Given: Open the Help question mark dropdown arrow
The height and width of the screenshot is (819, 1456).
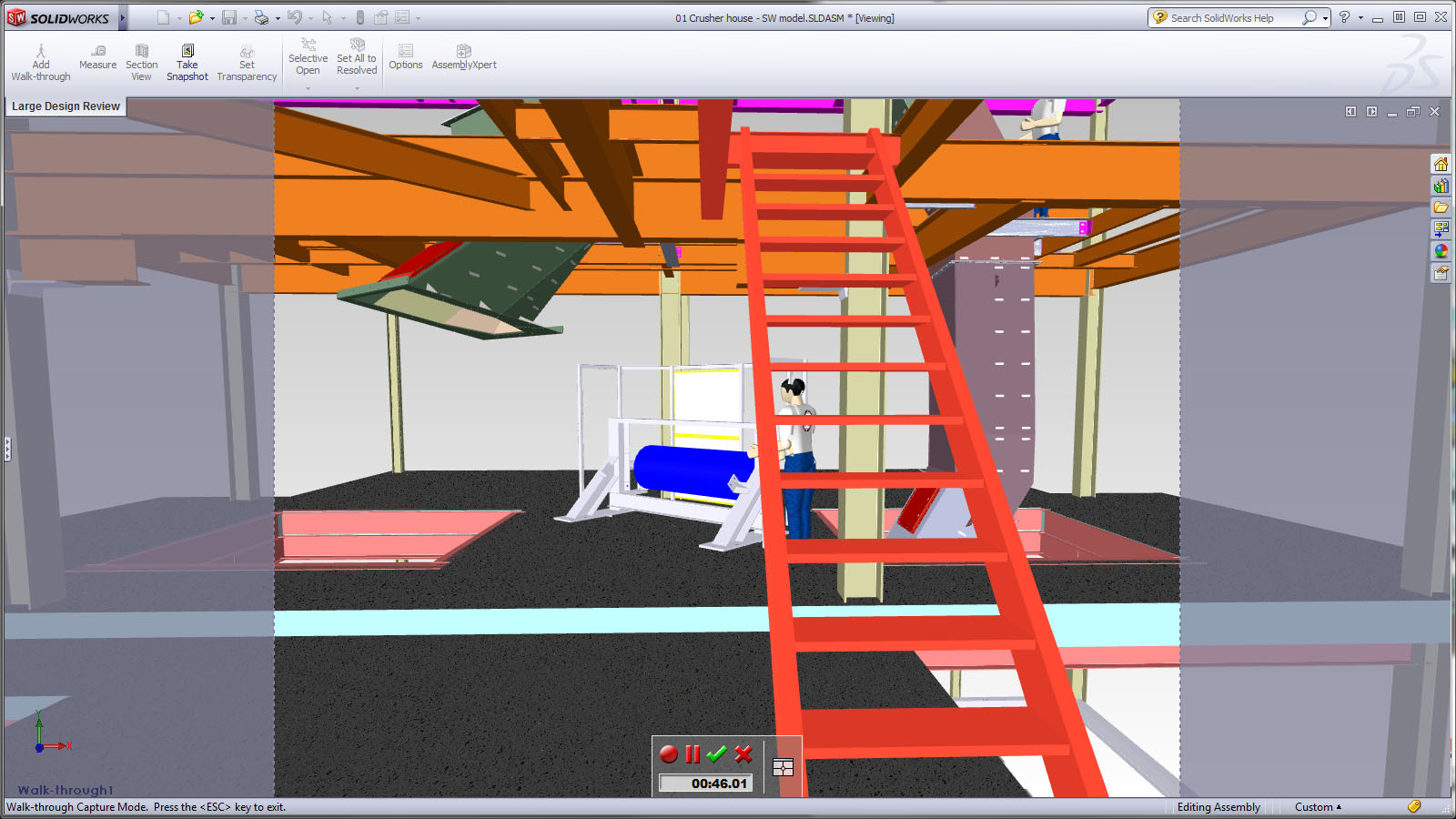Looking at the screenshot, I should pos(1360,17).
